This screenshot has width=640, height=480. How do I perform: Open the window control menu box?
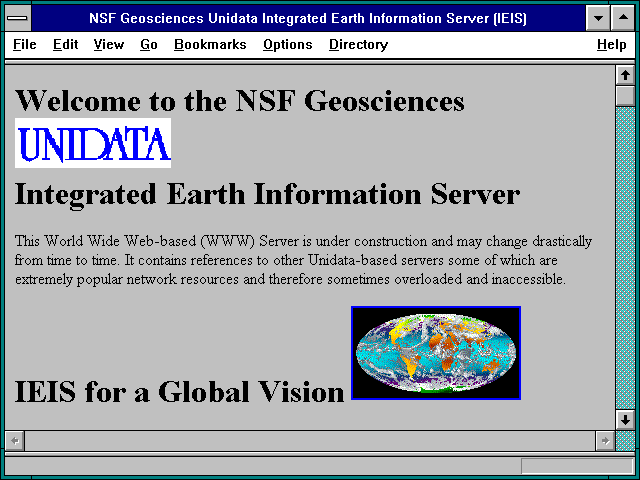[18, 18]
